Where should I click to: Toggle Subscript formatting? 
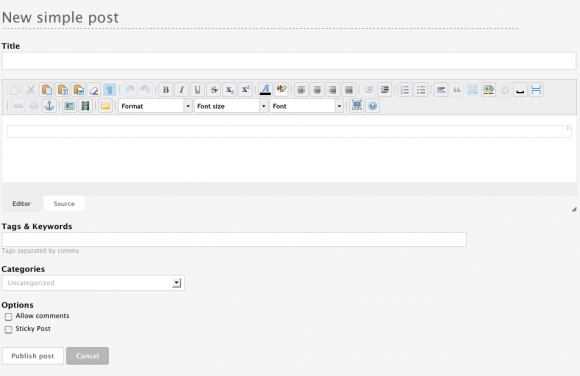pos(229,90)
